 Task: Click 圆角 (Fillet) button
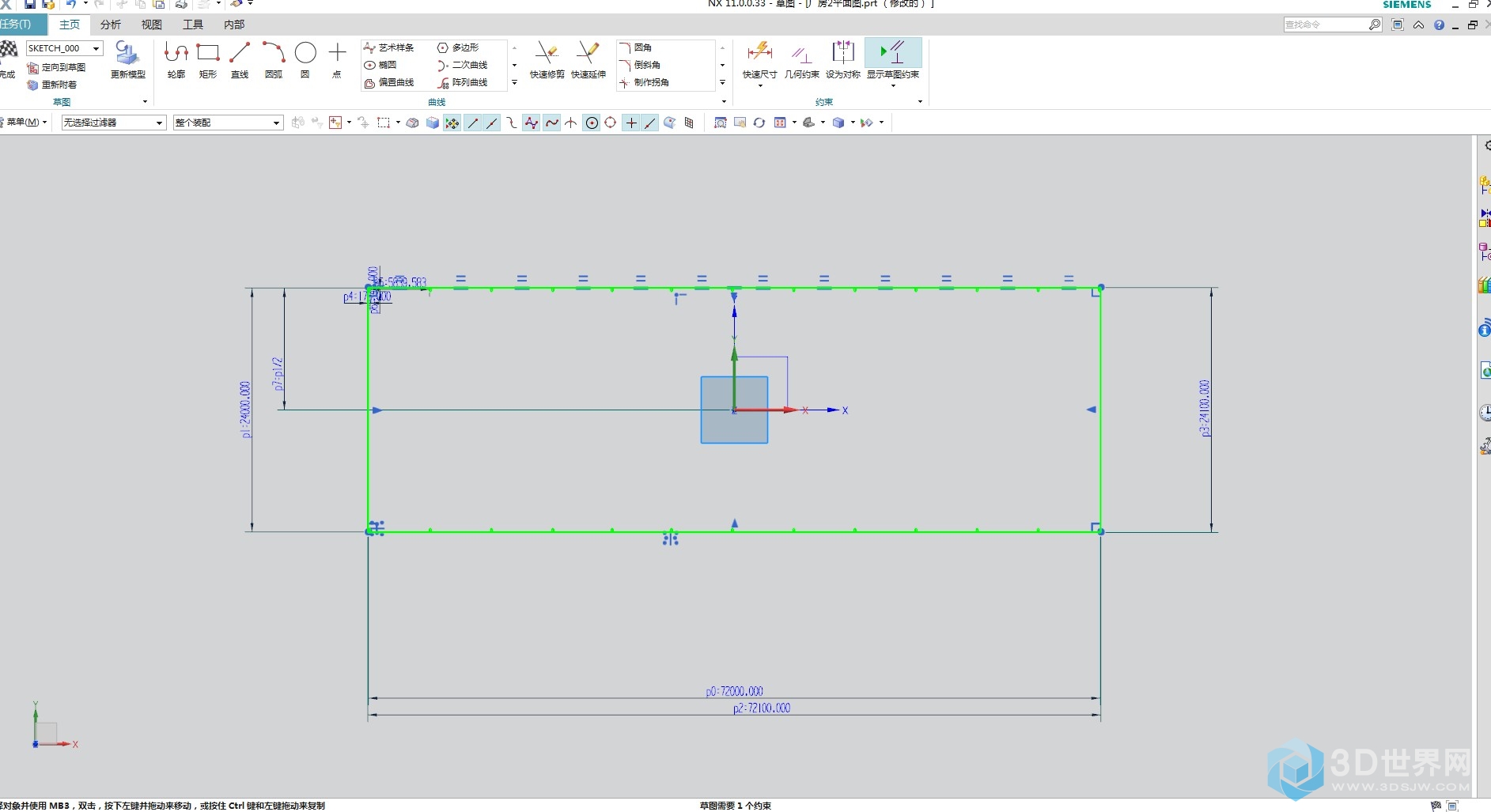(x=636, y=47)
